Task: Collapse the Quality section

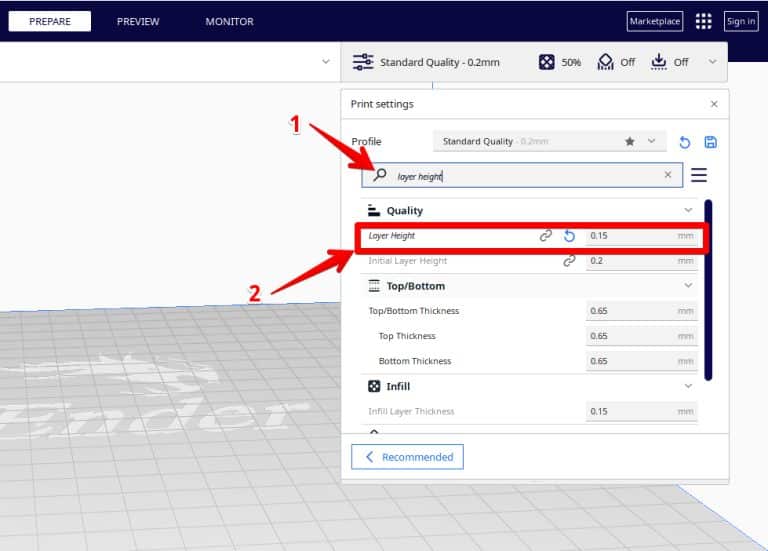Action: (688, 210)
